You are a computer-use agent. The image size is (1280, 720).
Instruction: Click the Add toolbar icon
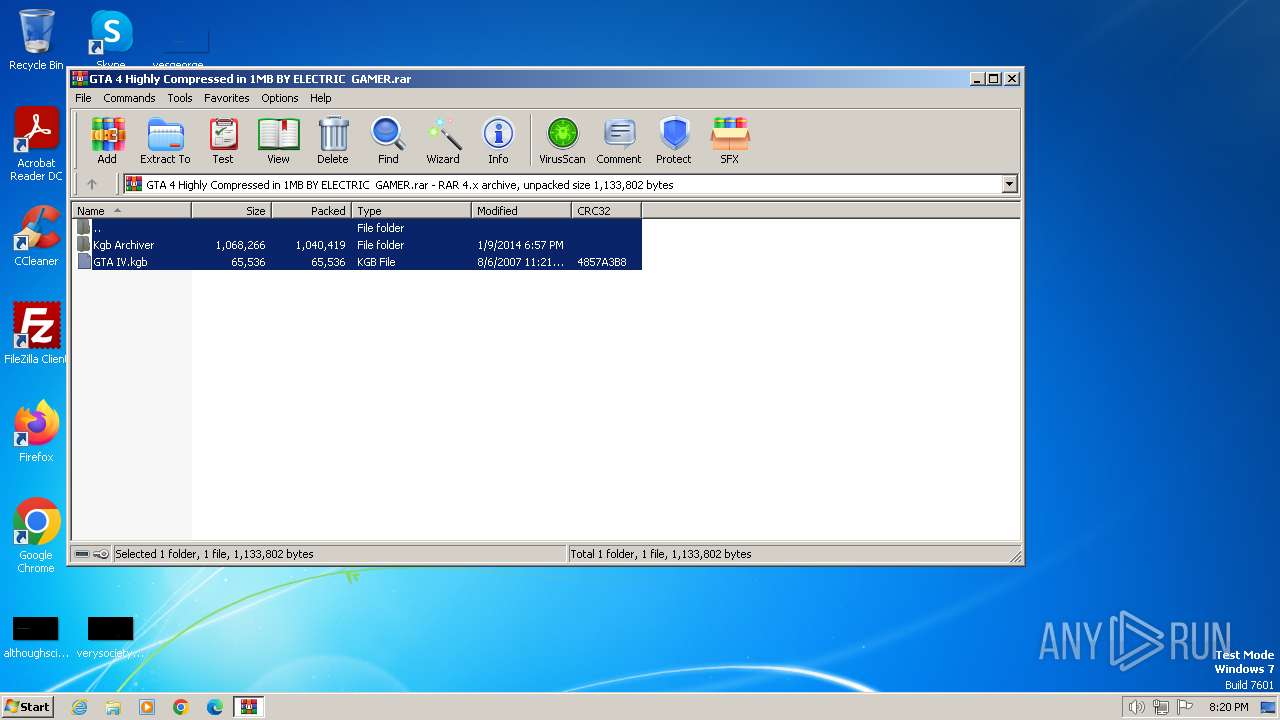coord(107,140)
